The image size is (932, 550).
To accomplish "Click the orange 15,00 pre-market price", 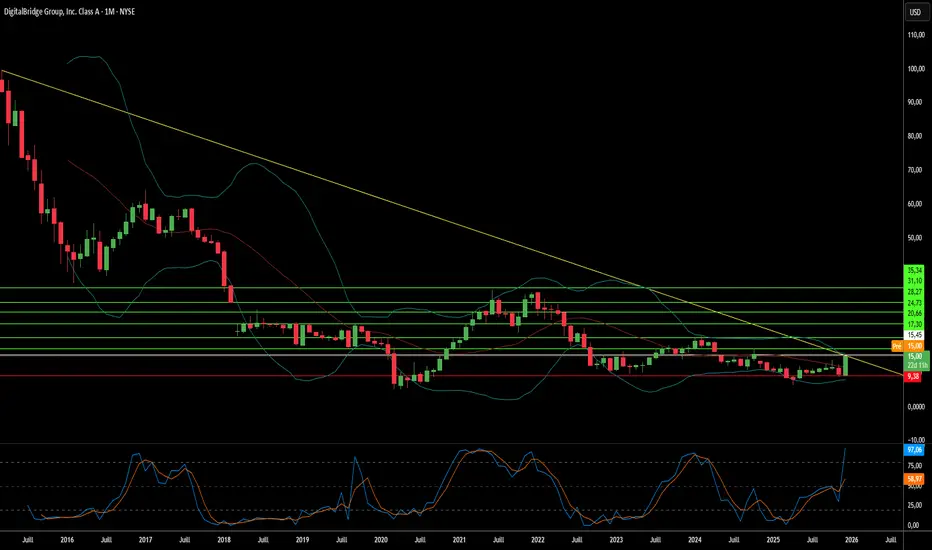I will click(x=914, y=346).
